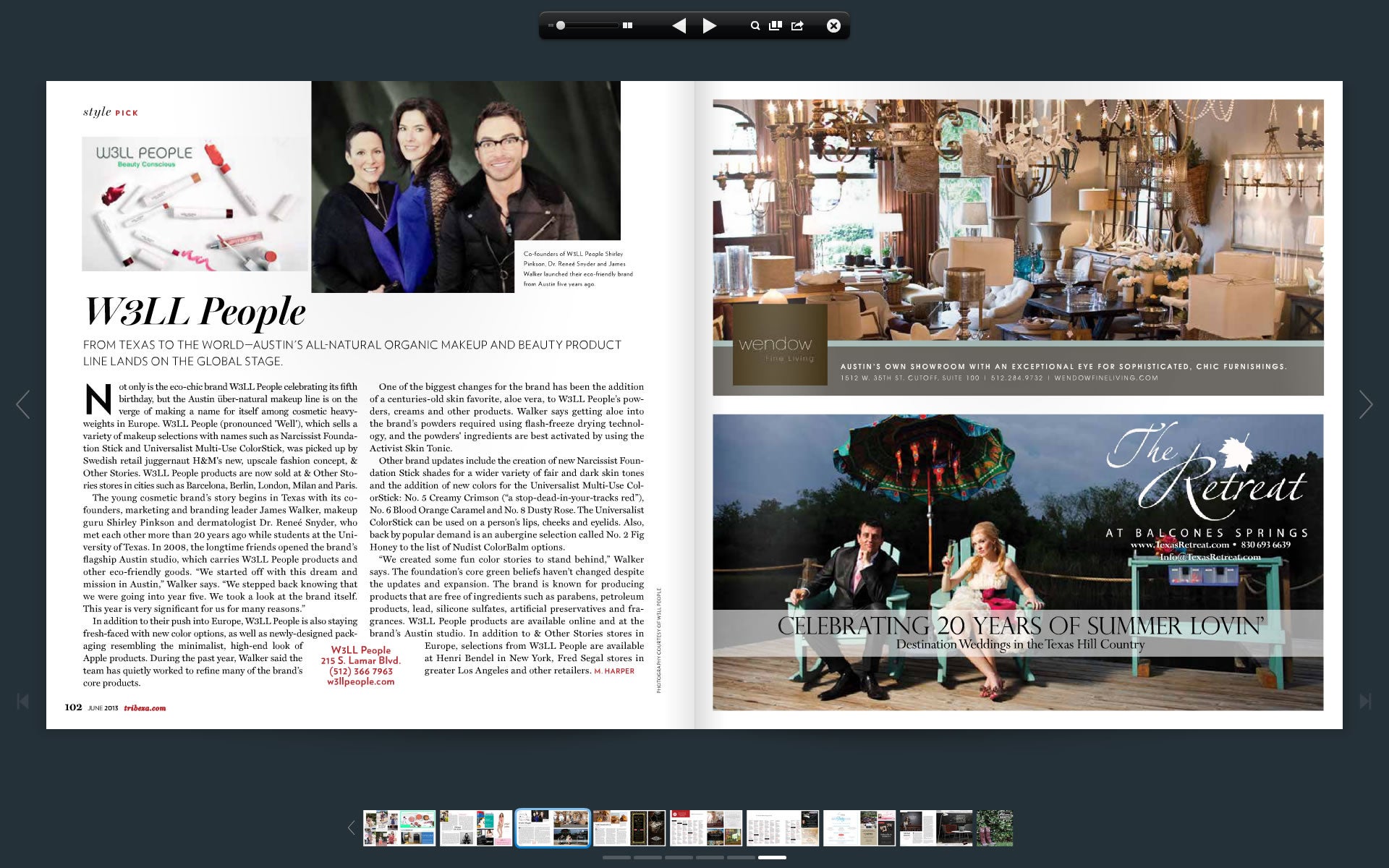Select the active white pagination dash

tap(772, 857)
